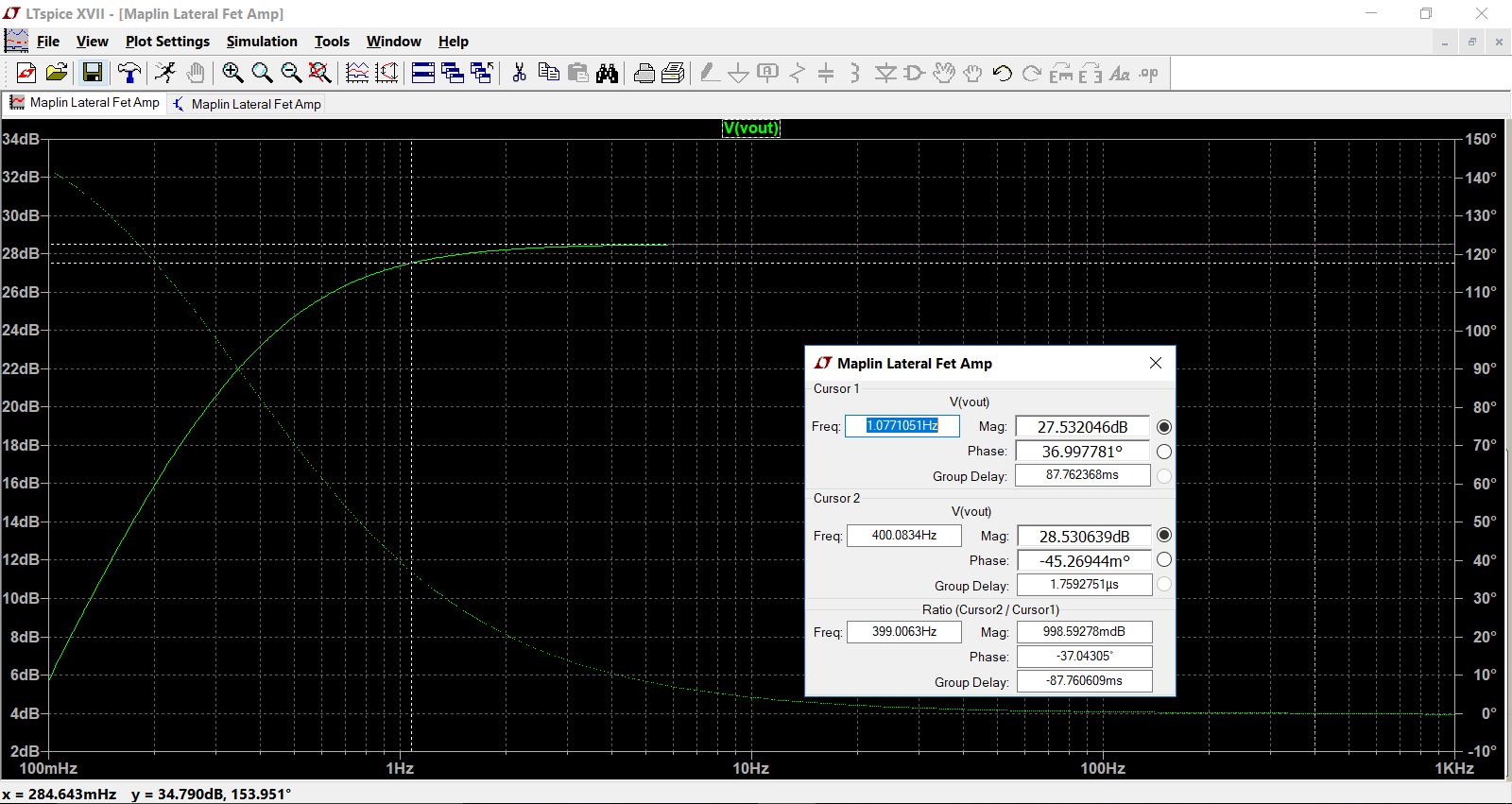The width and height of the screenshot is (1512, 804).
Task: Click Ratio Mag field 998.59278mdB
Action: [1085, 631]
